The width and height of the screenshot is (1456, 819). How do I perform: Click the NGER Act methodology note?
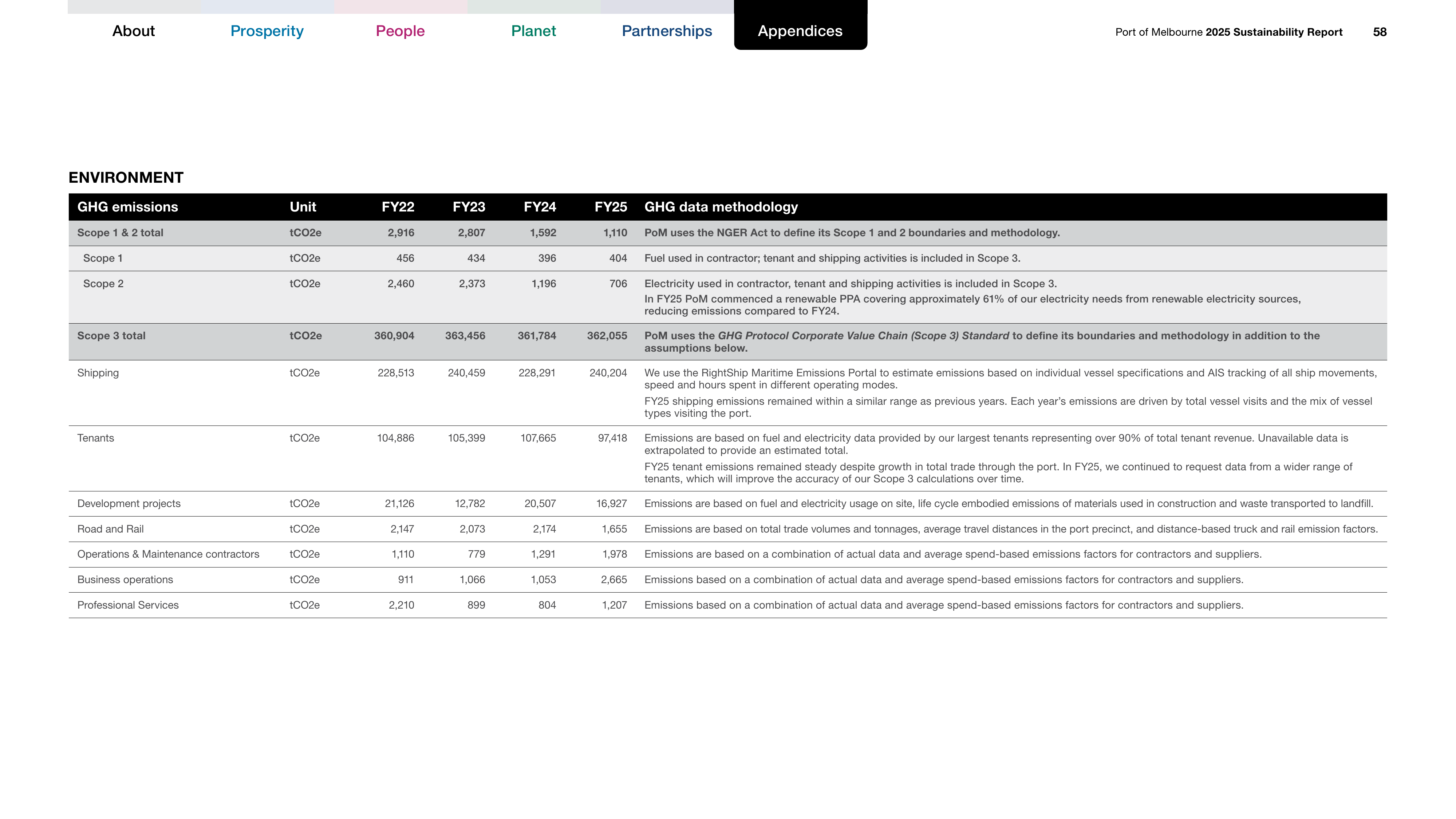coord(852,233)
